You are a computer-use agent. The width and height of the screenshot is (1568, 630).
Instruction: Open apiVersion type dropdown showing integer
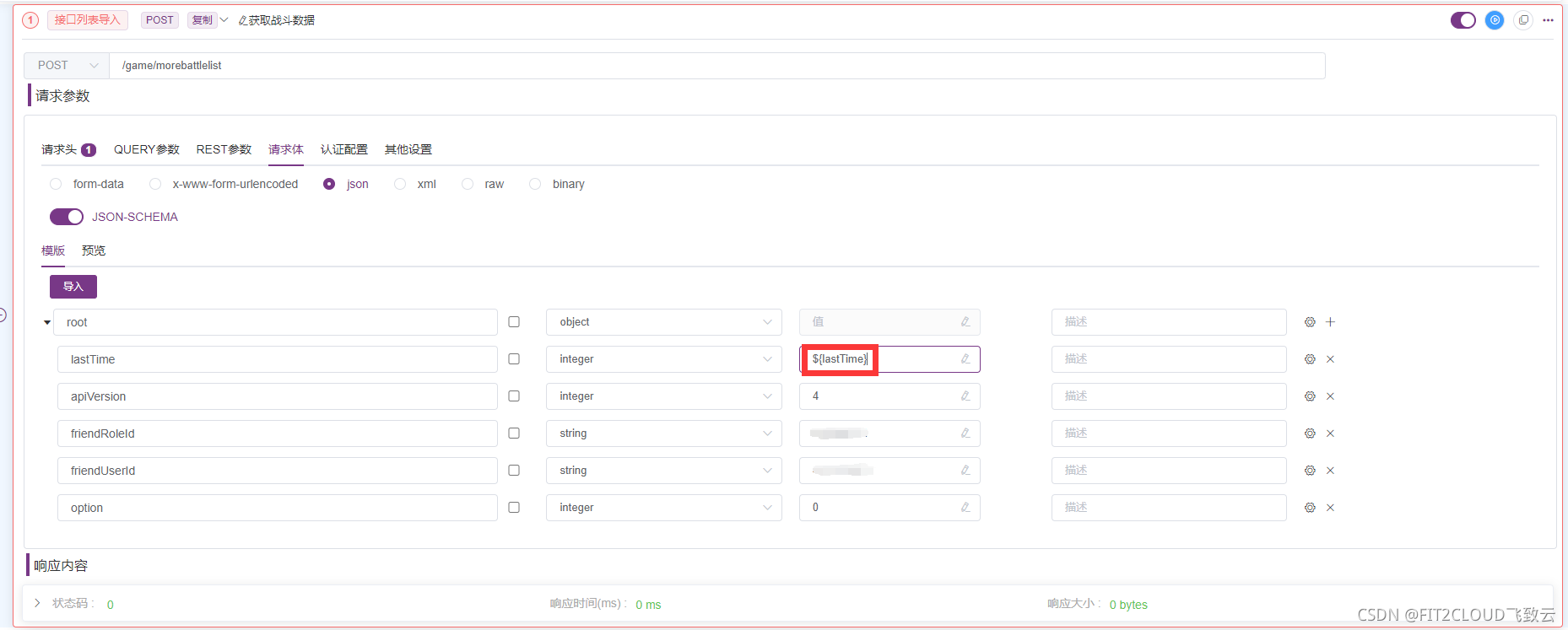click(x=664, y=396)
